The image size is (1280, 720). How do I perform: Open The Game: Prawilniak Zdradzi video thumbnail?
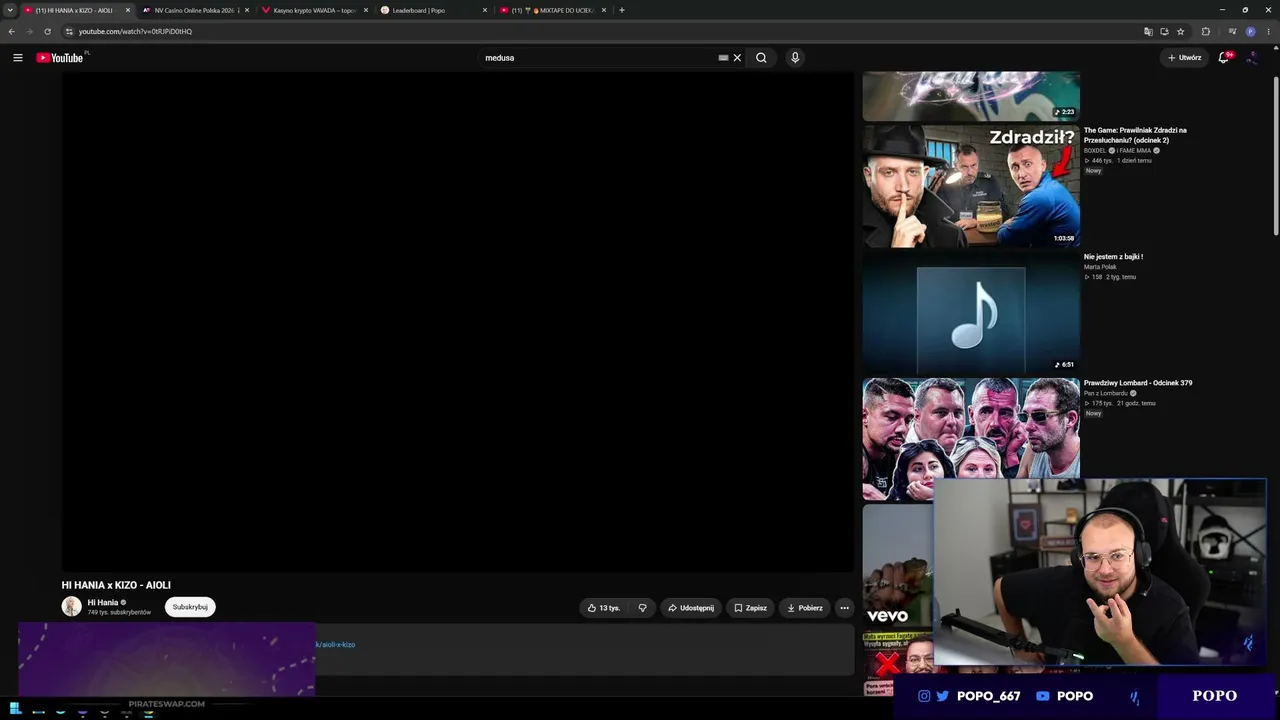[971, 186]
